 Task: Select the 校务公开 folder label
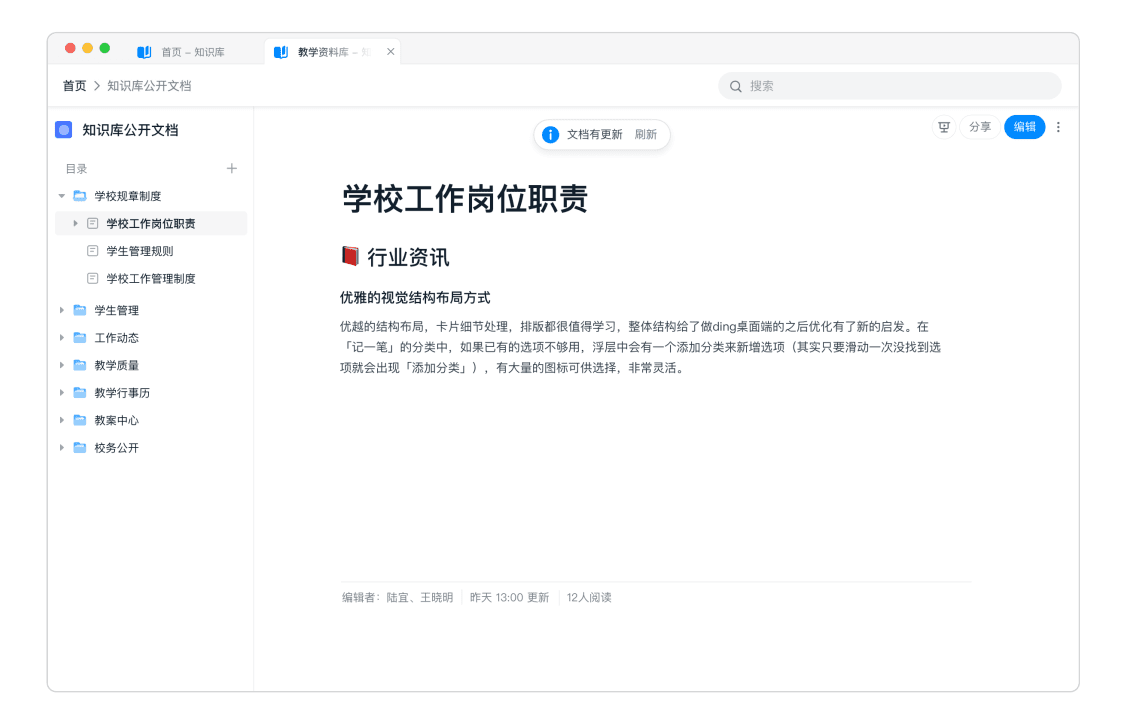tap(116, 448)
